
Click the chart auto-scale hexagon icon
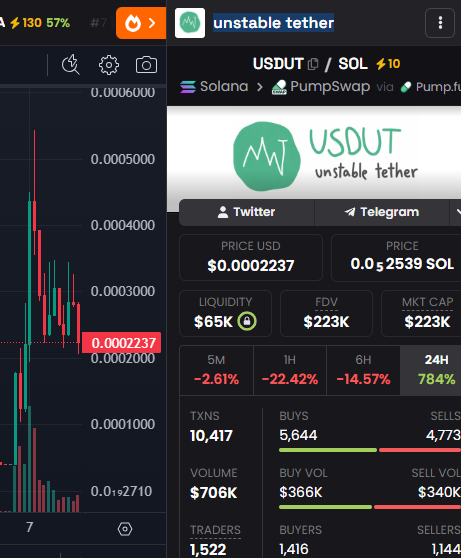coord(125,529)
